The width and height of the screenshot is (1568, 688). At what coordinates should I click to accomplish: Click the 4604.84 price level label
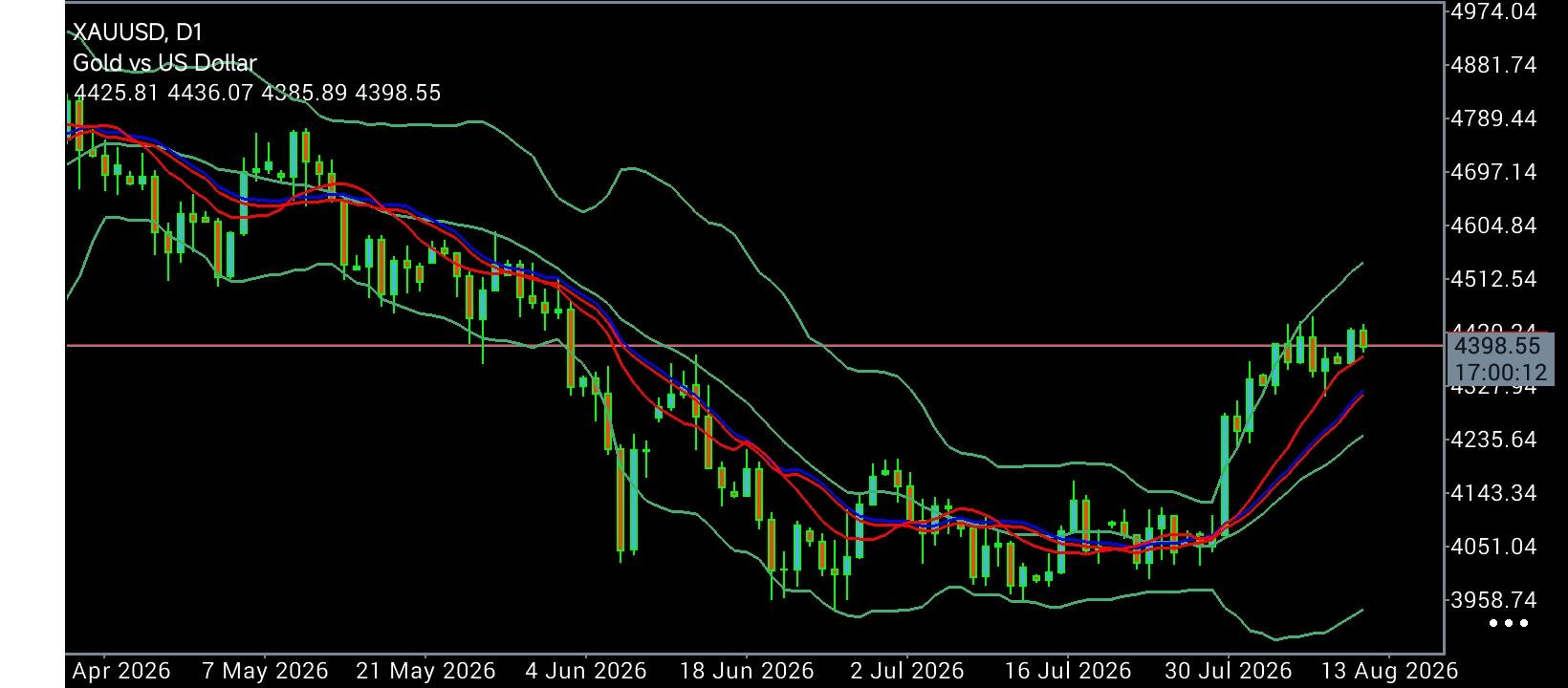(x=1493, y=226)
